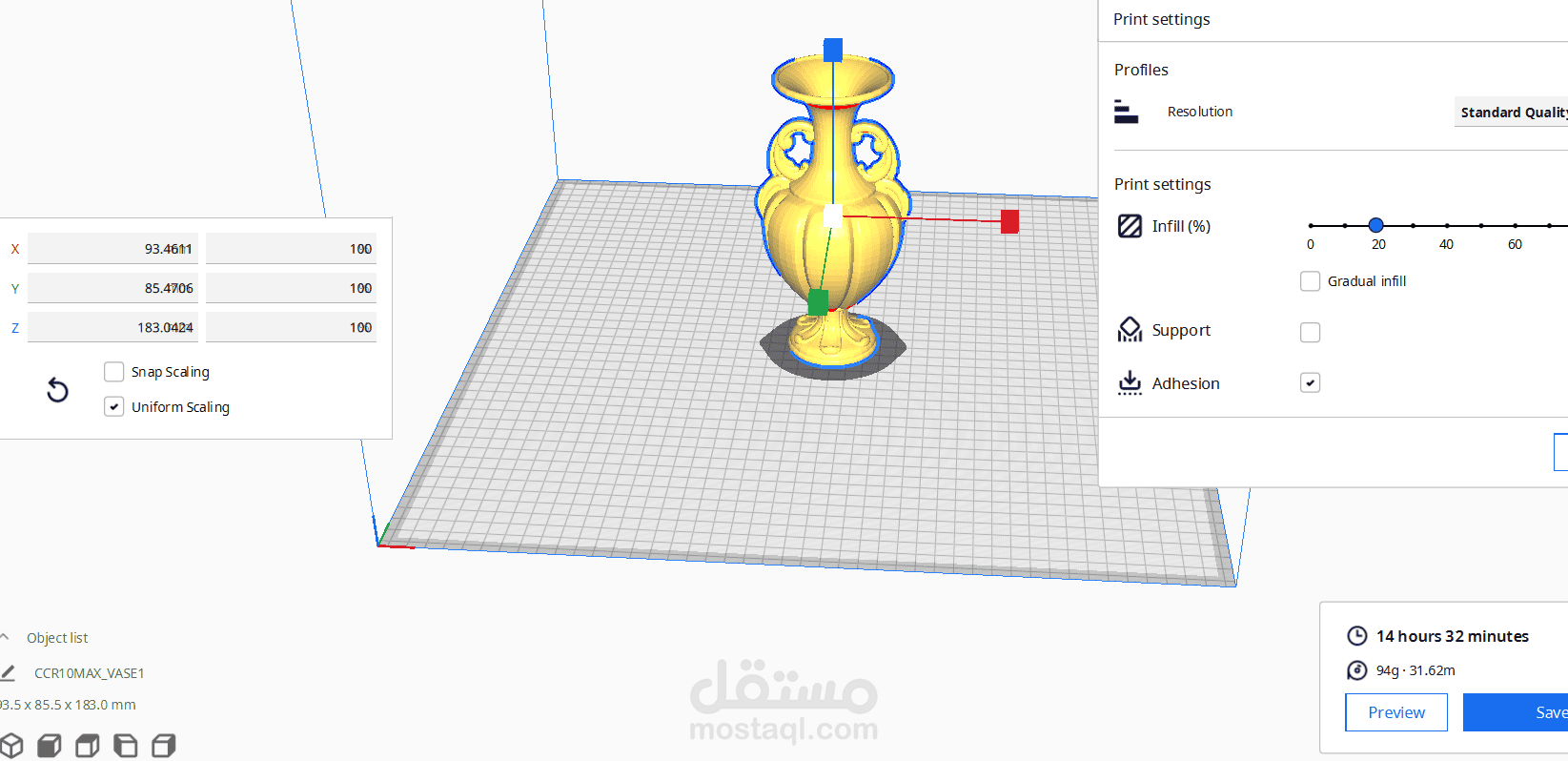Select the 3D perspective view cube icon

[x=11, y=745]
